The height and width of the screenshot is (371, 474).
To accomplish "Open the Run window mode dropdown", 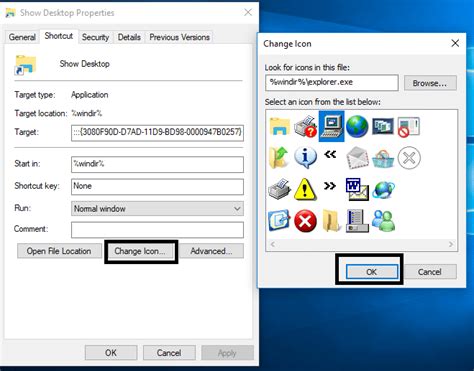I will [157, 209].
